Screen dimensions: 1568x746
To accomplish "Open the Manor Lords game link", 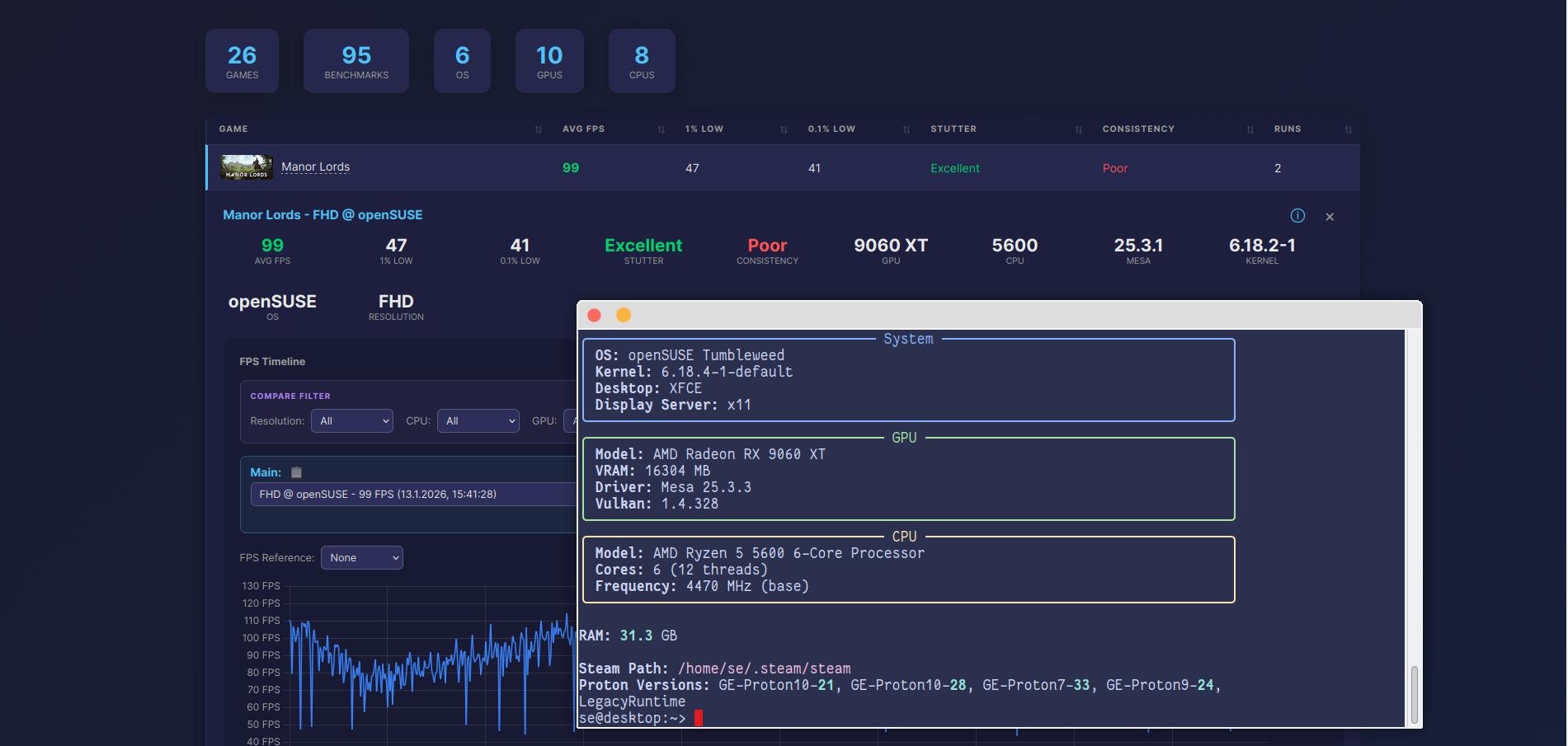I will pos(316,167).
